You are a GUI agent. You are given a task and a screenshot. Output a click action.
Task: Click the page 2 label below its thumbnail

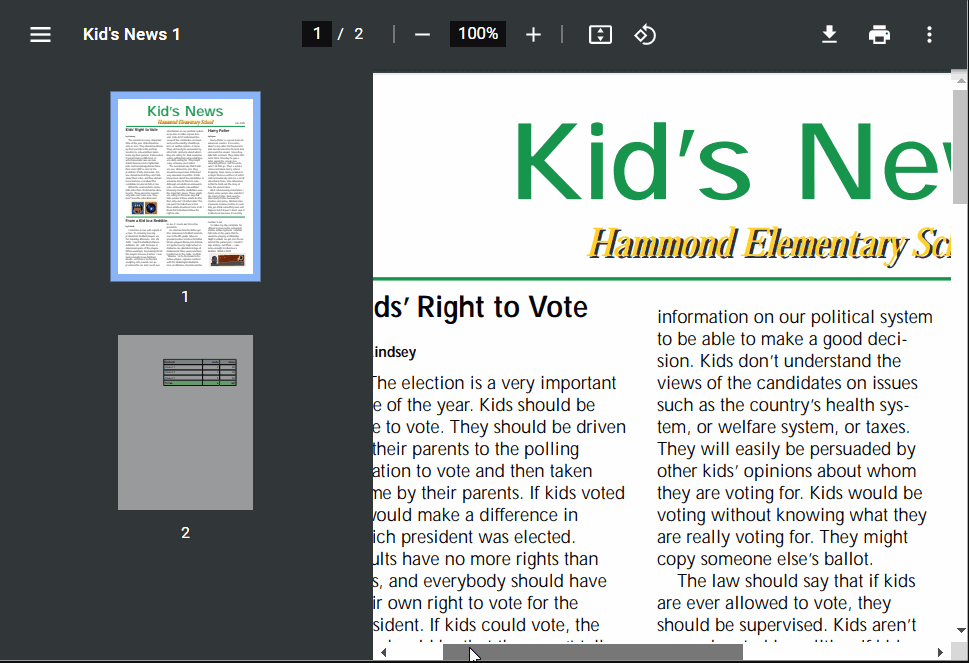(x=184, y=532)
